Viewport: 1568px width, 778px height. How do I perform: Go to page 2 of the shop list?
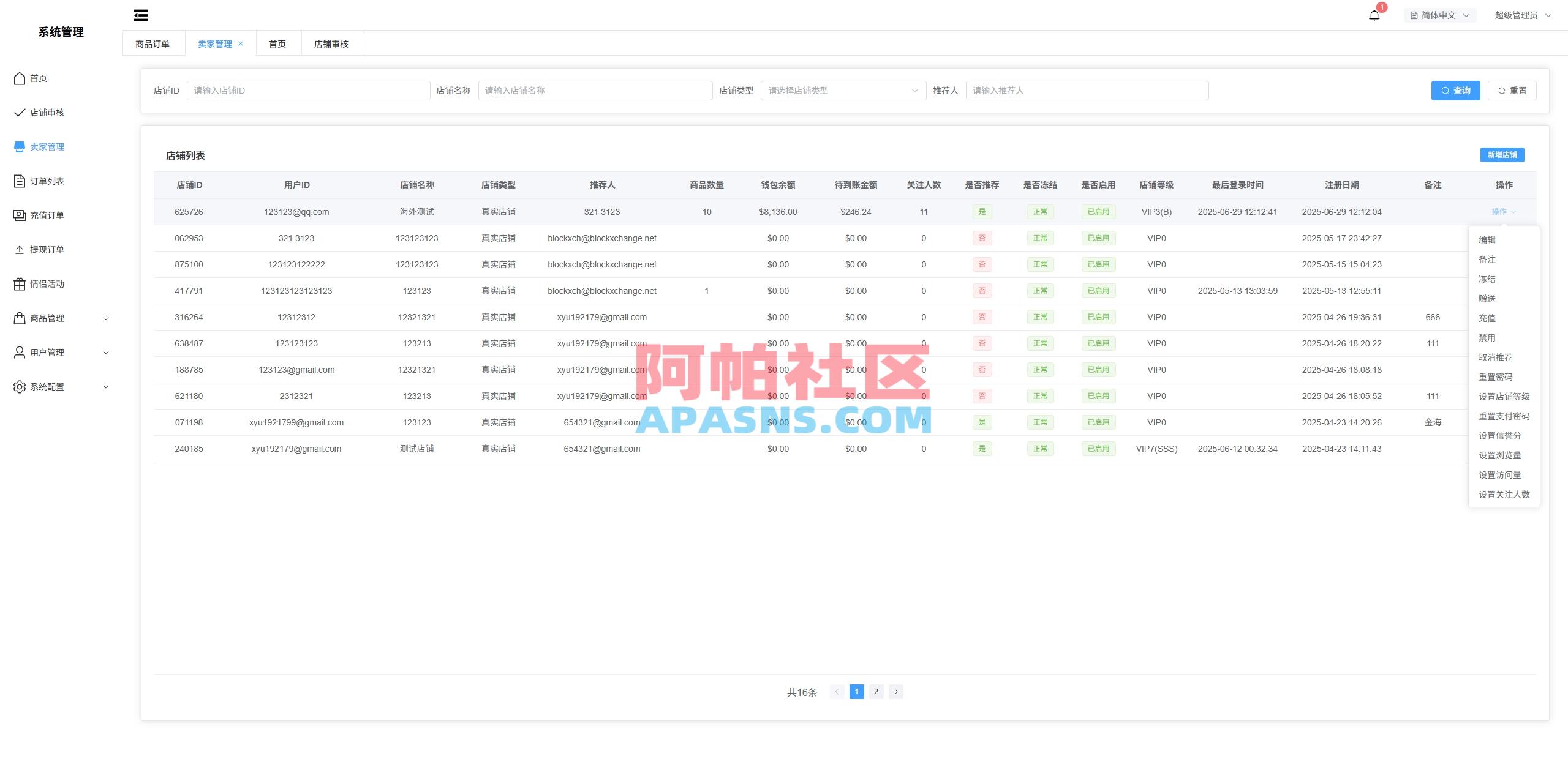tap(876, 691)
